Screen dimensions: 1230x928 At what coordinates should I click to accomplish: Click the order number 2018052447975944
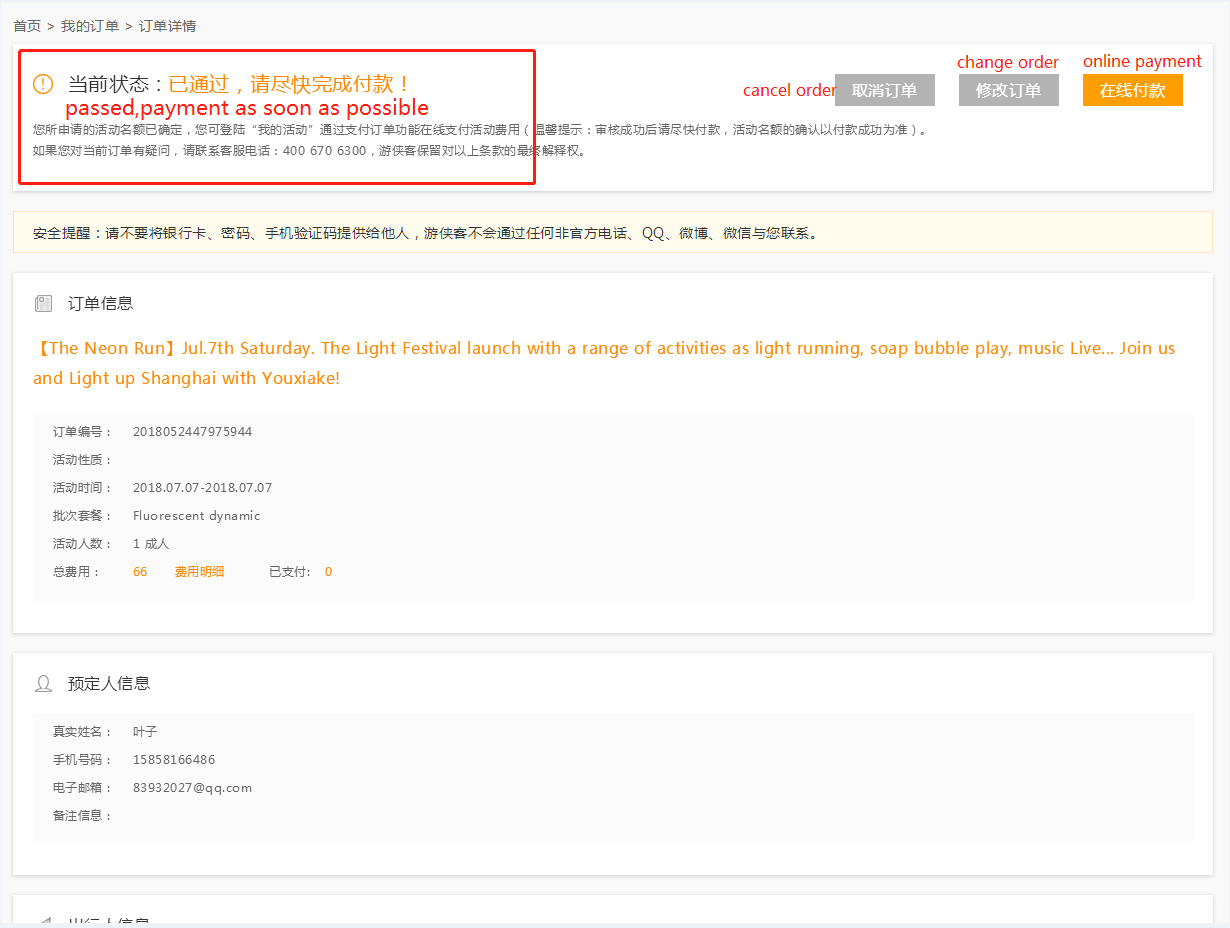pyautogui.click(x=192, y=432)
